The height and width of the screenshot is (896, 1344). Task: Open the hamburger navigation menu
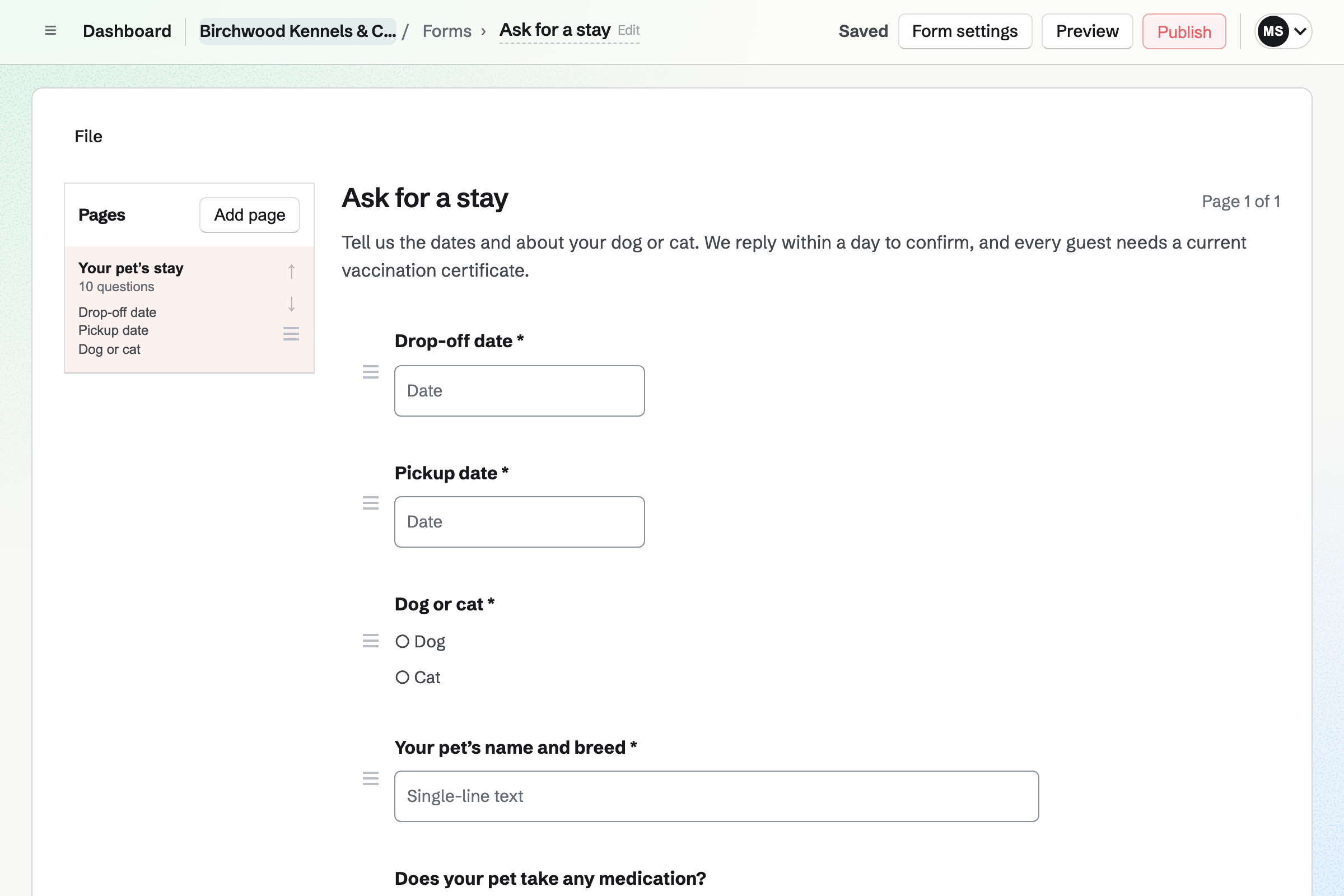50,31
